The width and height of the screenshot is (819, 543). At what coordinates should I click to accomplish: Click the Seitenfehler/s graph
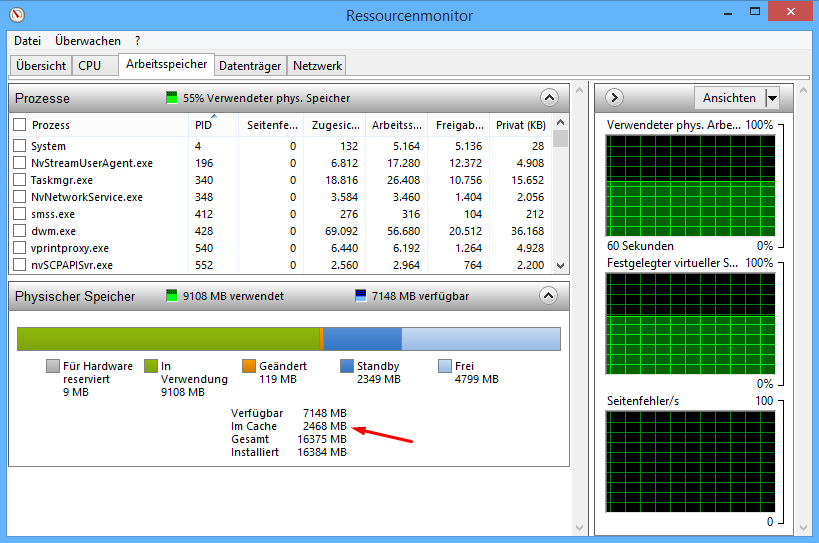pos(691,462)
